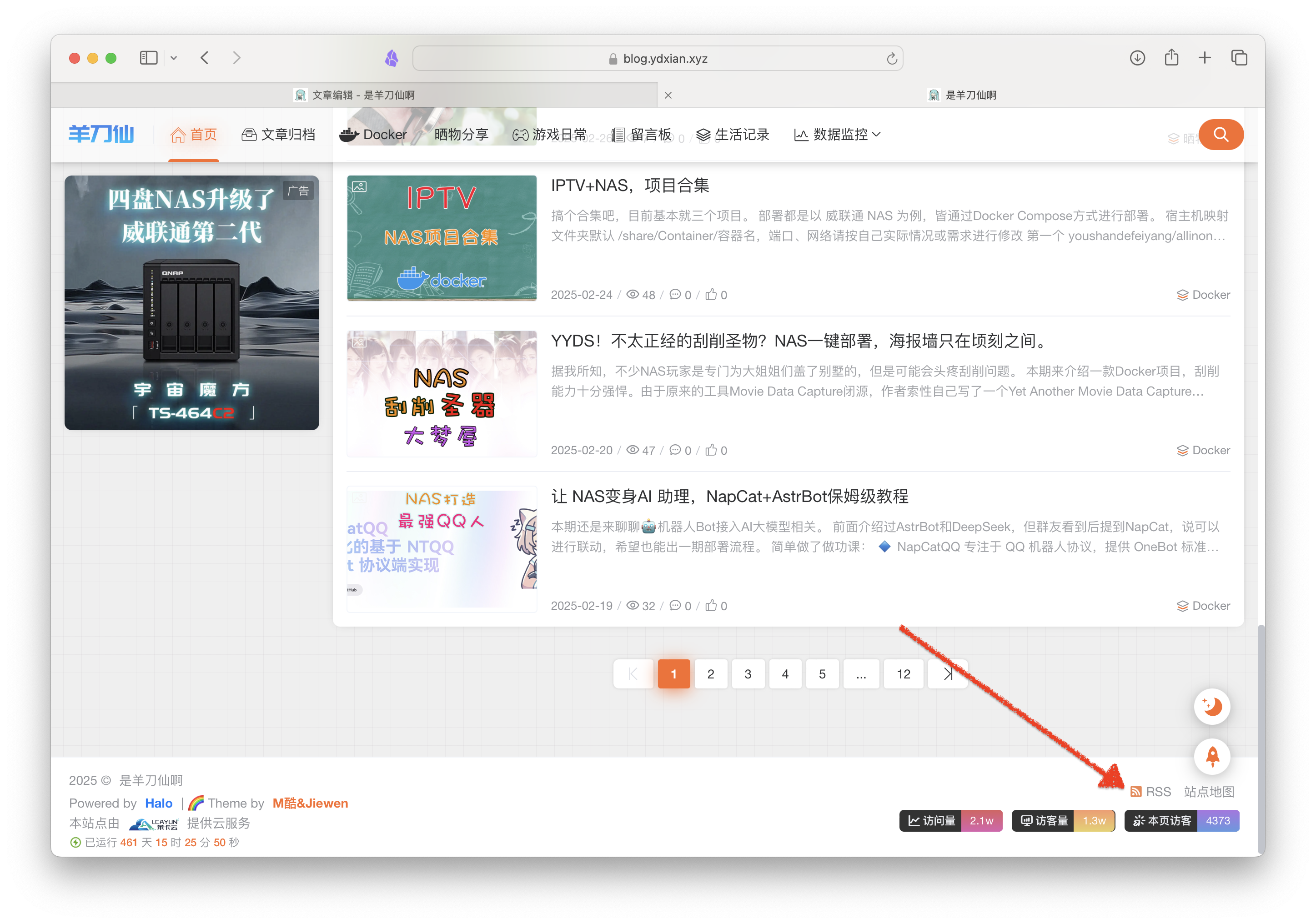Click the LCAYUN cloud provider logo
The height and width of the screenshot is (924, 1316).
[x=154, y=824]
